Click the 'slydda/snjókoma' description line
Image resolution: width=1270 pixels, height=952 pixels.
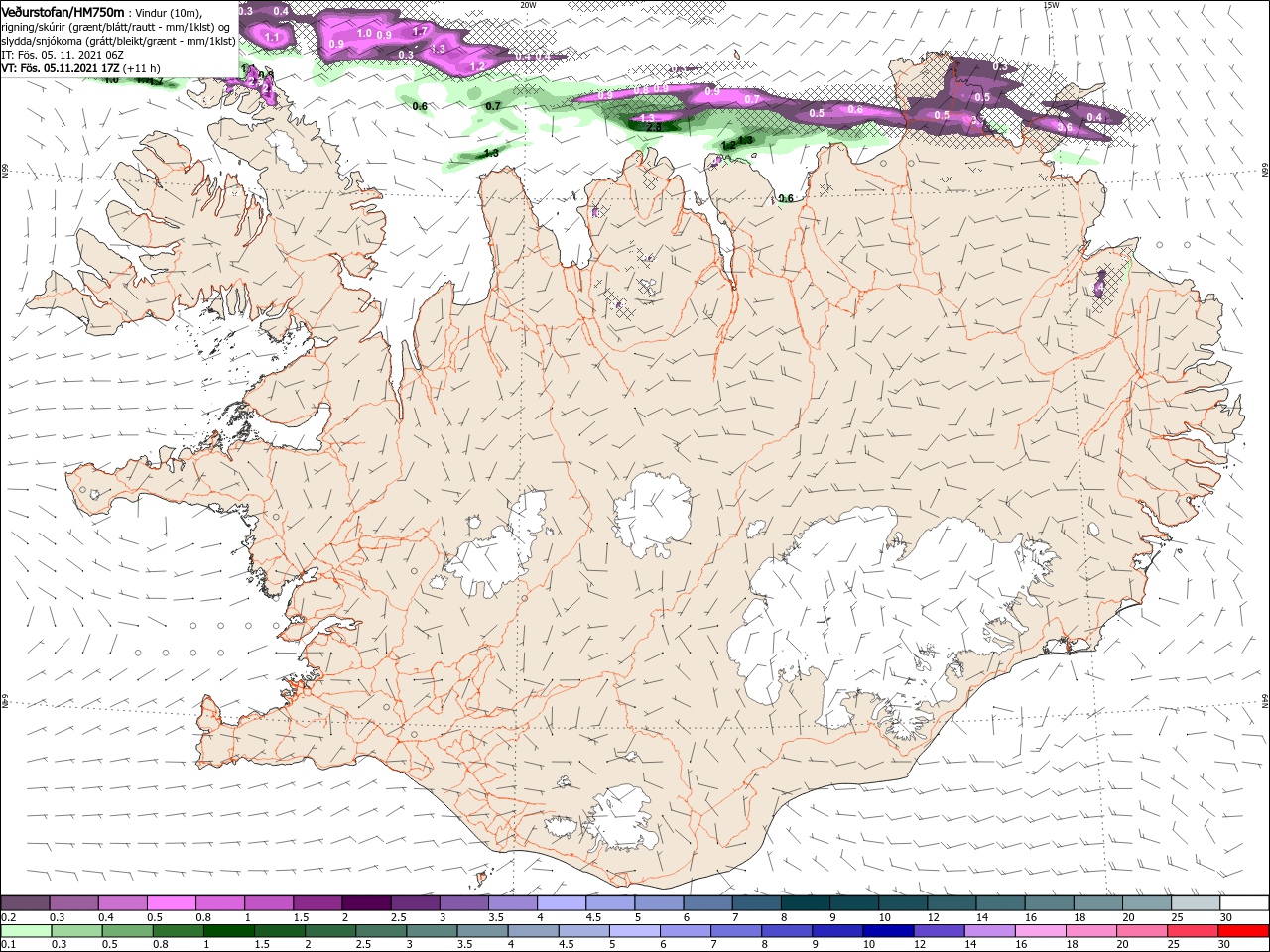(118, 41)
